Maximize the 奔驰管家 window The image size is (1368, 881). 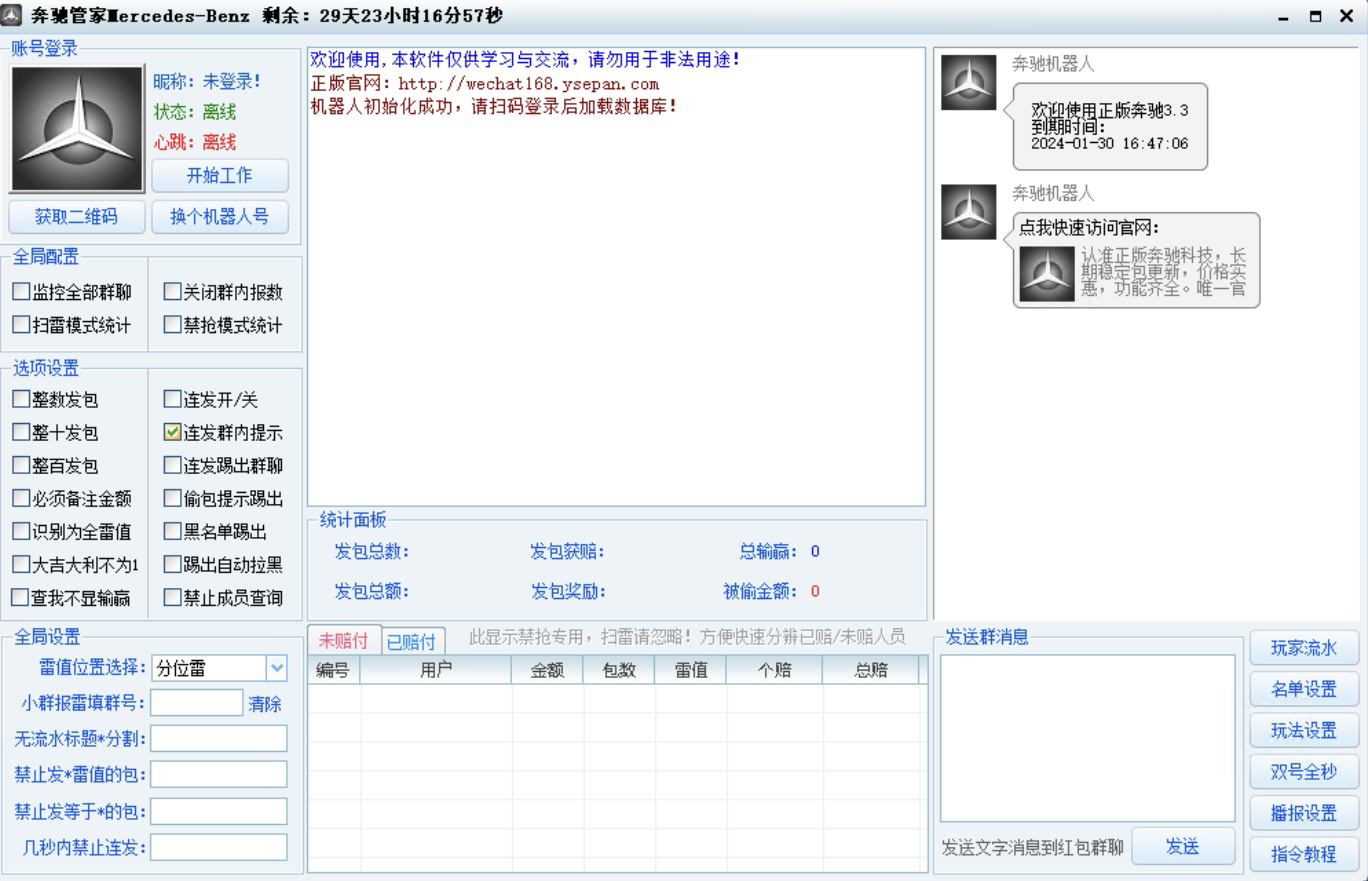pos(1316,17)
